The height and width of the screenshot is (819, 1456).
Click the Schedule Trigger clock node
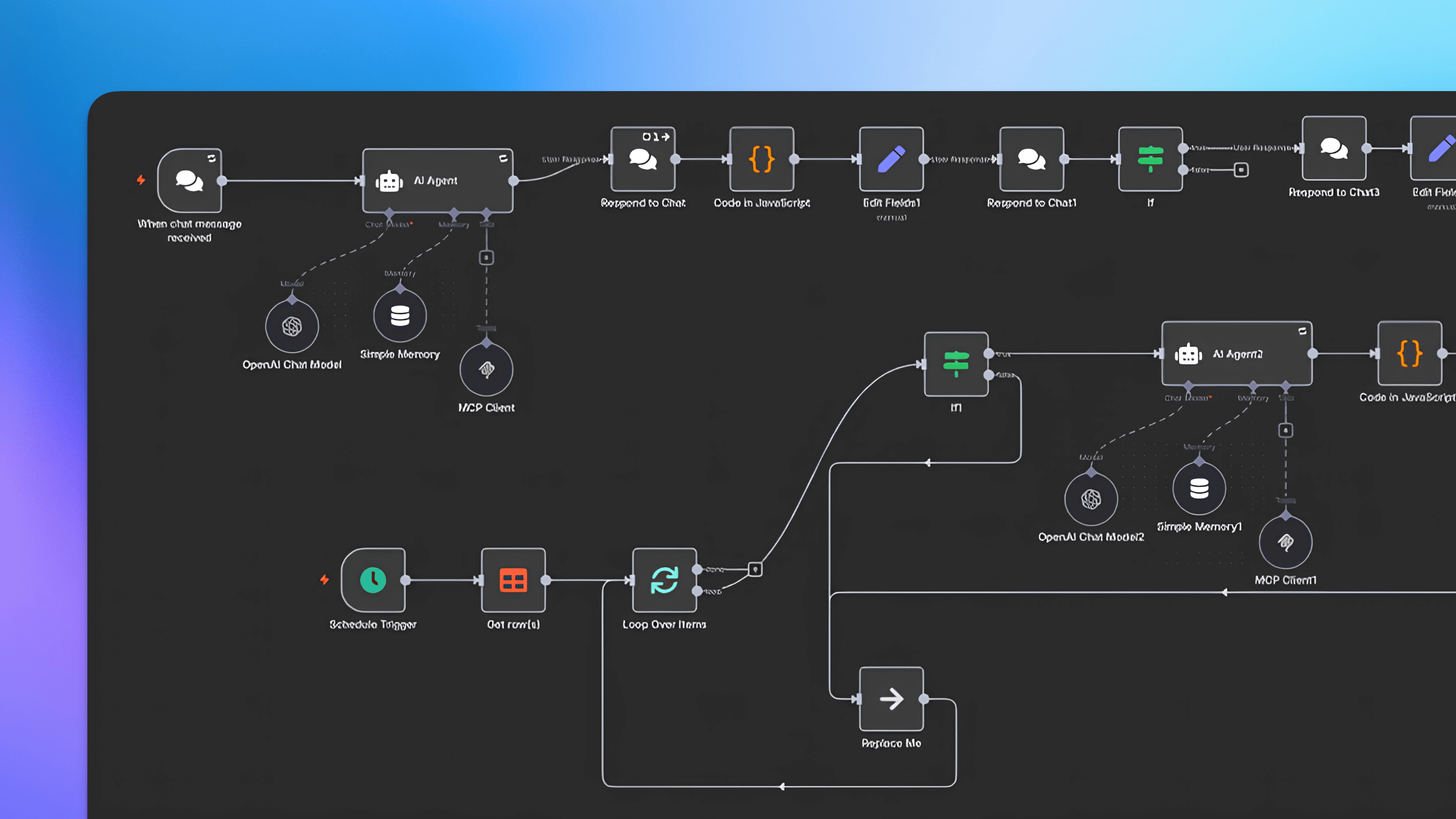[x=373, y=580]
